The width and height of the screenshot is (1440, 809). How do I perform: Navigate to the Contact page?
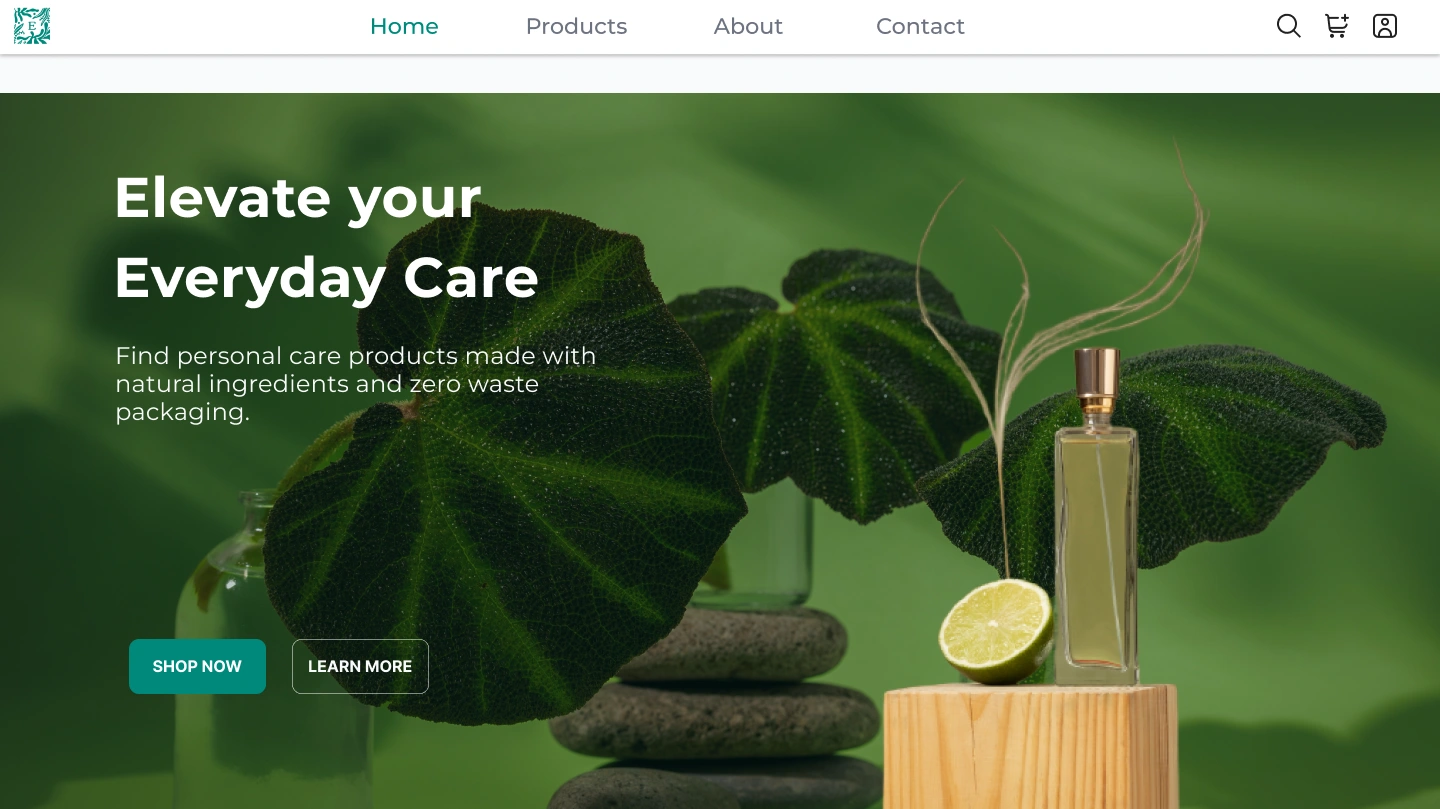(920, 26)
